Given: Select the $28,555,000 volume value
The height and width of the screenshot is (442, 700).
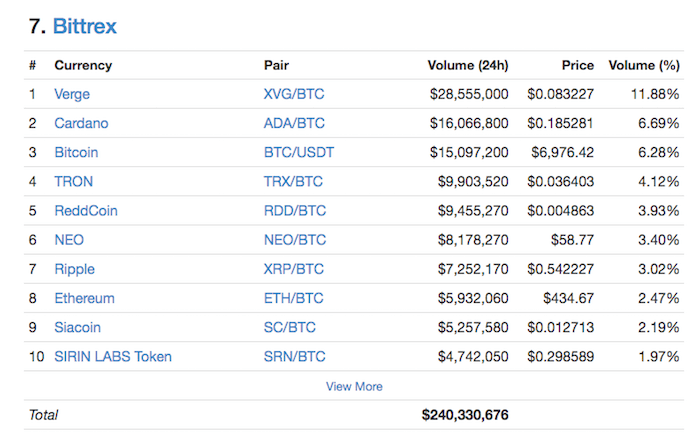Looking at the screenshot, I should tap(469, 94).
